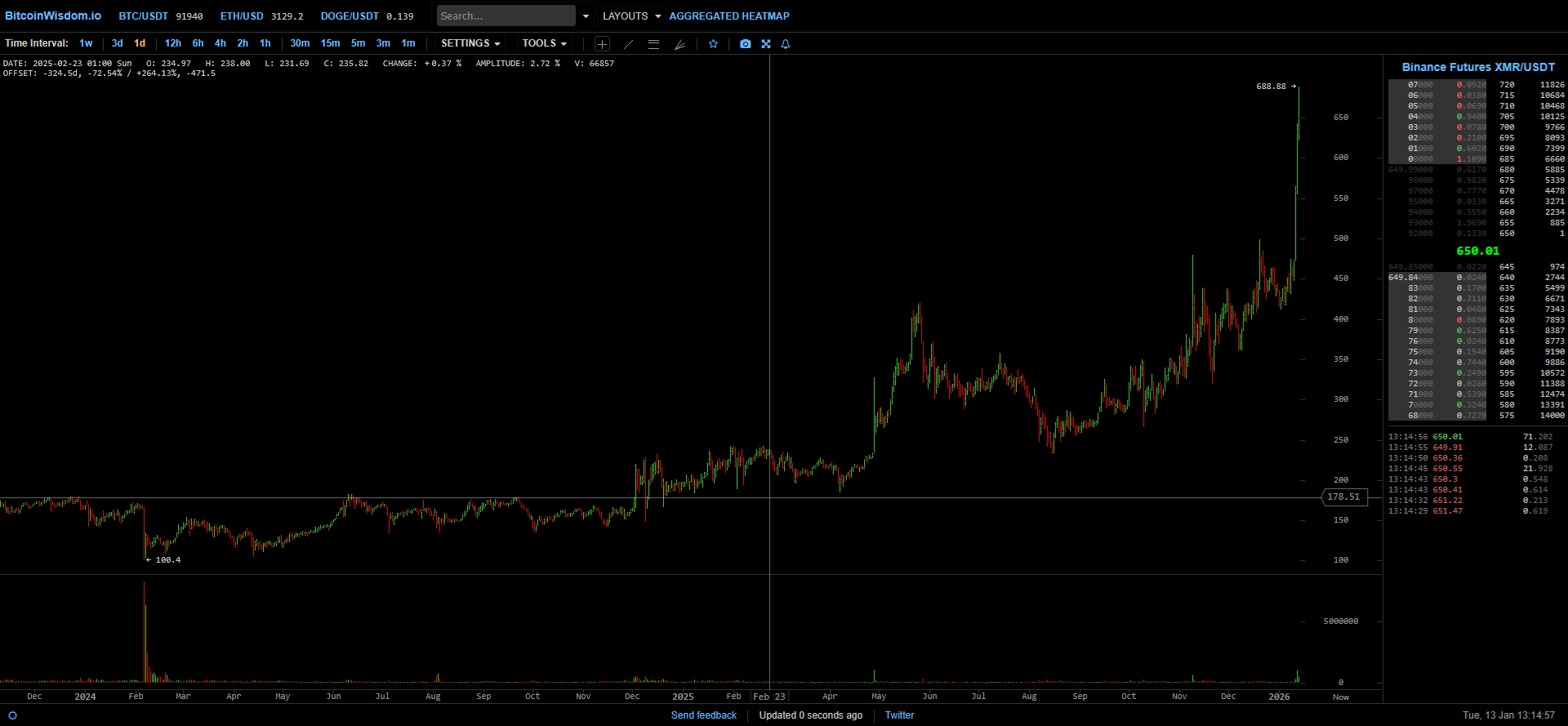Click the V: 66857 volume readout
Viewport: 1568px width, 726px height.
click(x=595, y=64)
